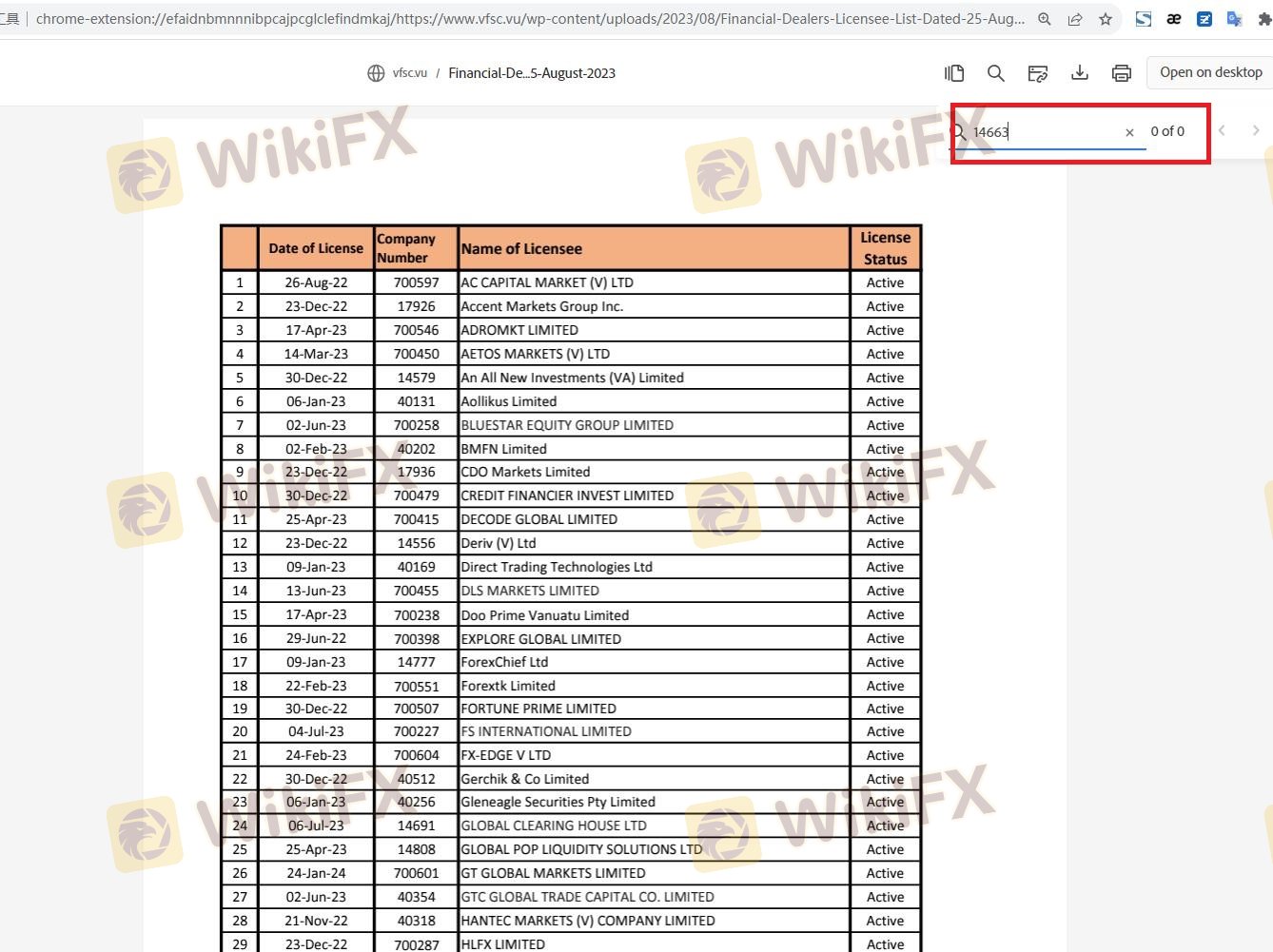Bookmark this page with the star icon
The image size is (1273, 952).
pos(1106,19)
